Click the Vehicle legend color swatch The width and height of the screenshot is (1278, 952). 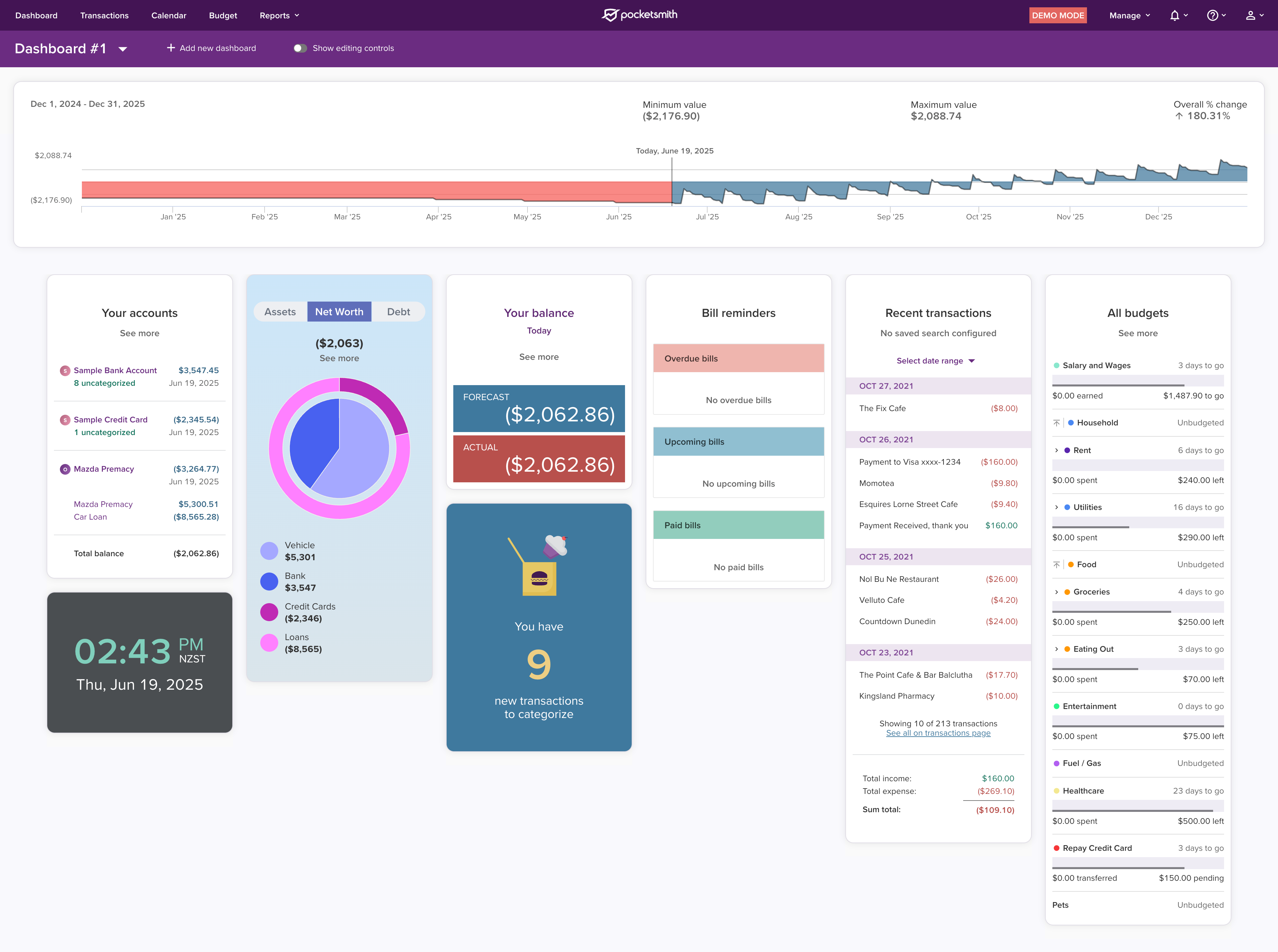[x=269, y=551]
